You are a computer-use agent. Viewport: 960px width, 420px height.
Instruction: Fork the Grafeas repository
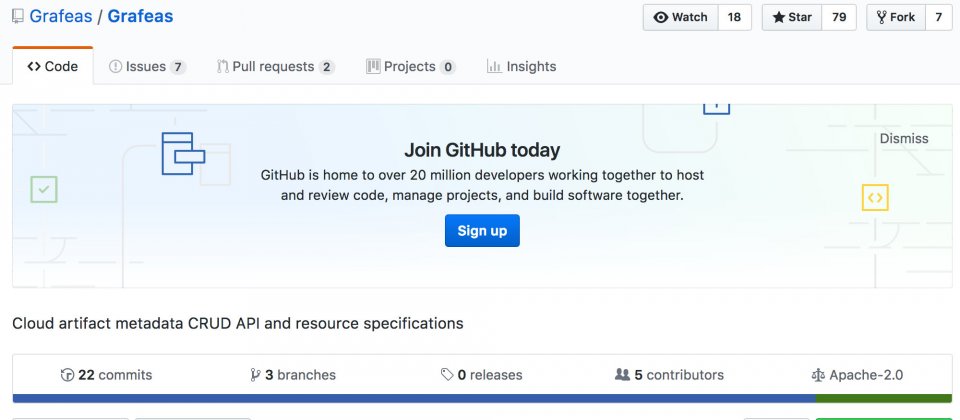click(896, 17)
